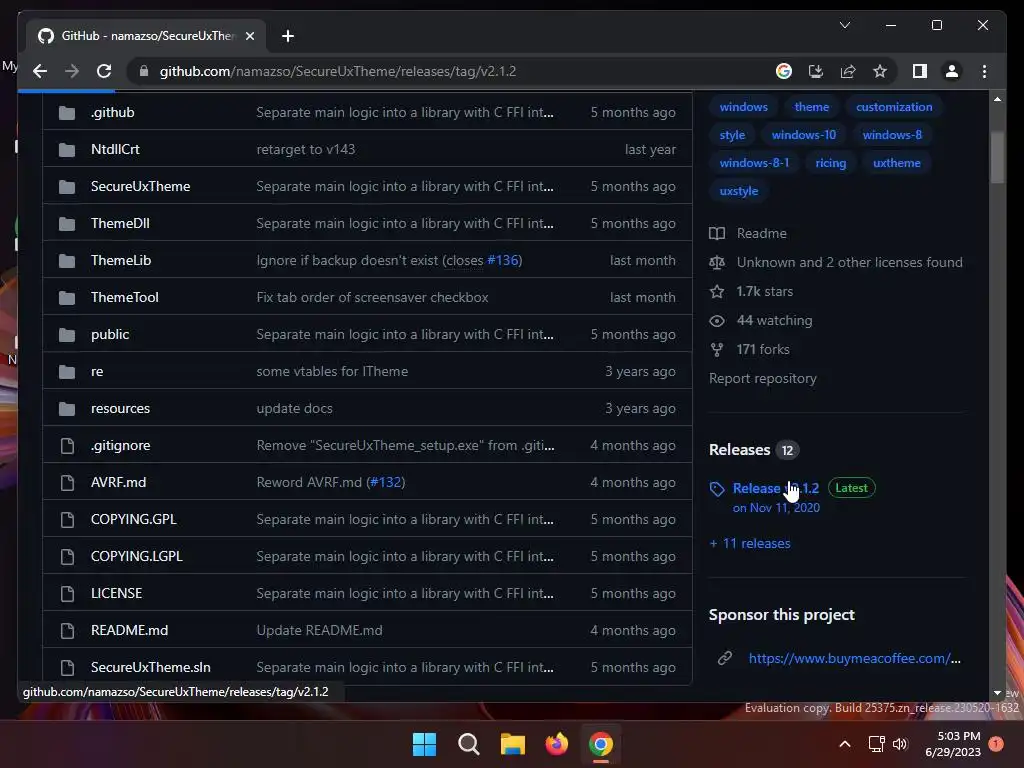
Task: Select the GitHub - namazso/SecureUxTheme tab
Action: [x=146, y=36]
